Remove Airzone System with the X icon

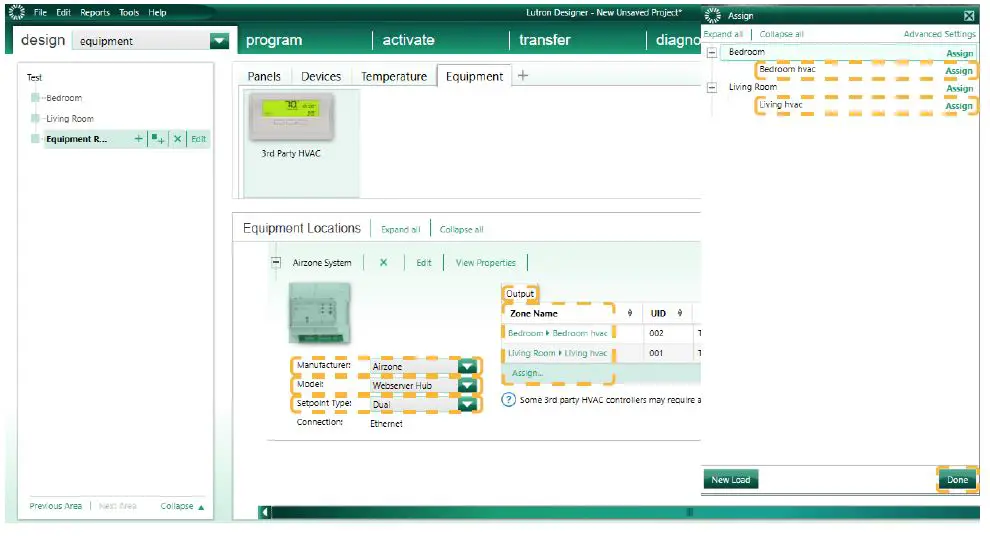coord(383,263)
